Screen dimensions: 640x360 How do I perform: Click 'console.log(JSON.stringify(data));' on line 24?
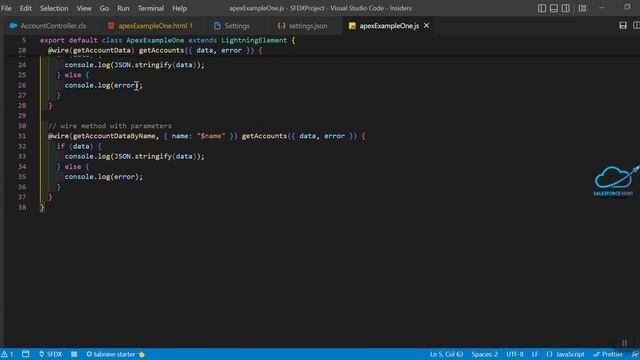(x=135, y=64)
